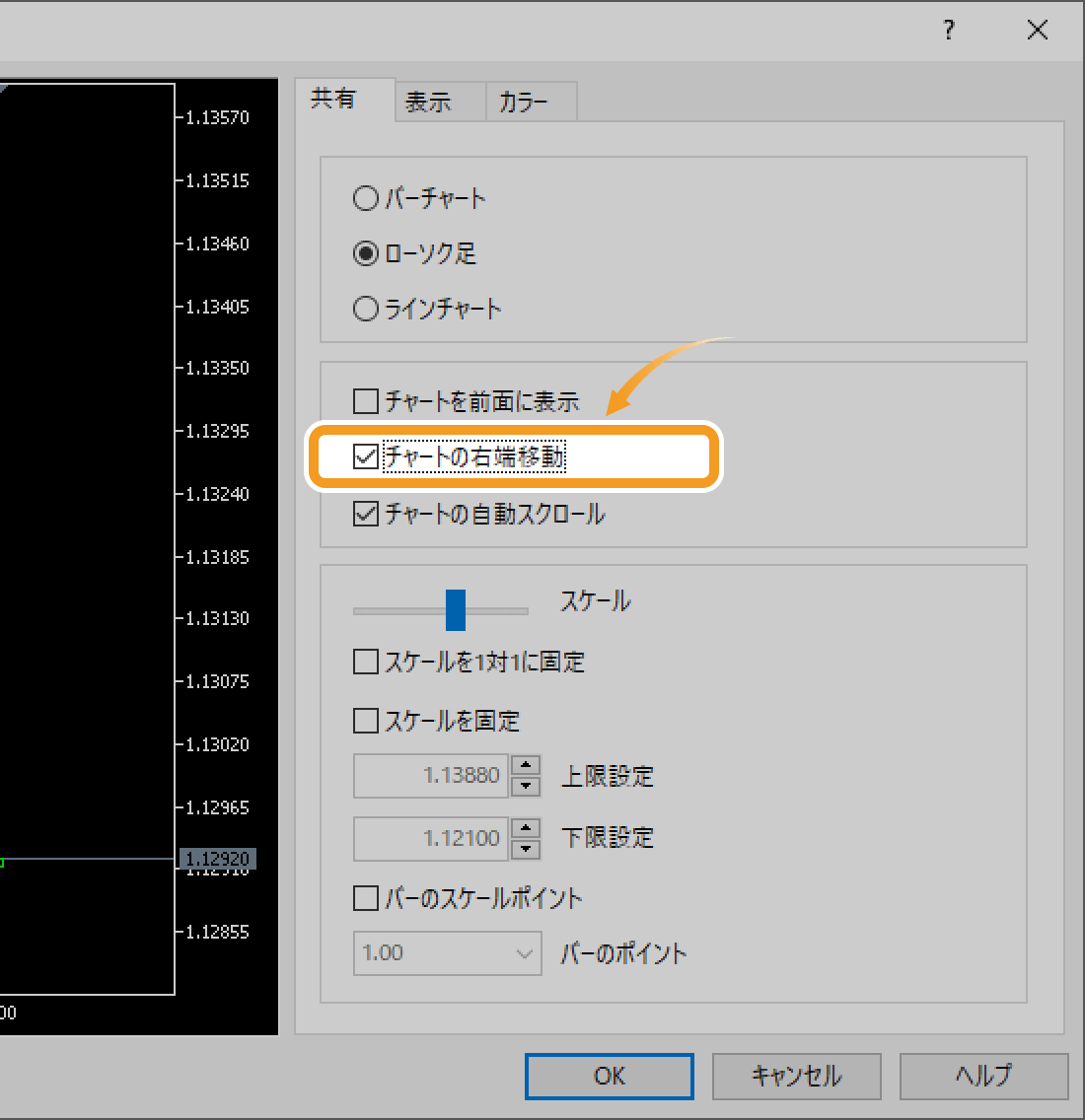This screenshot has width=1085, height=1120.
Task: Enable バーのスケールポイント checkbox
Action: coord(366,898)
